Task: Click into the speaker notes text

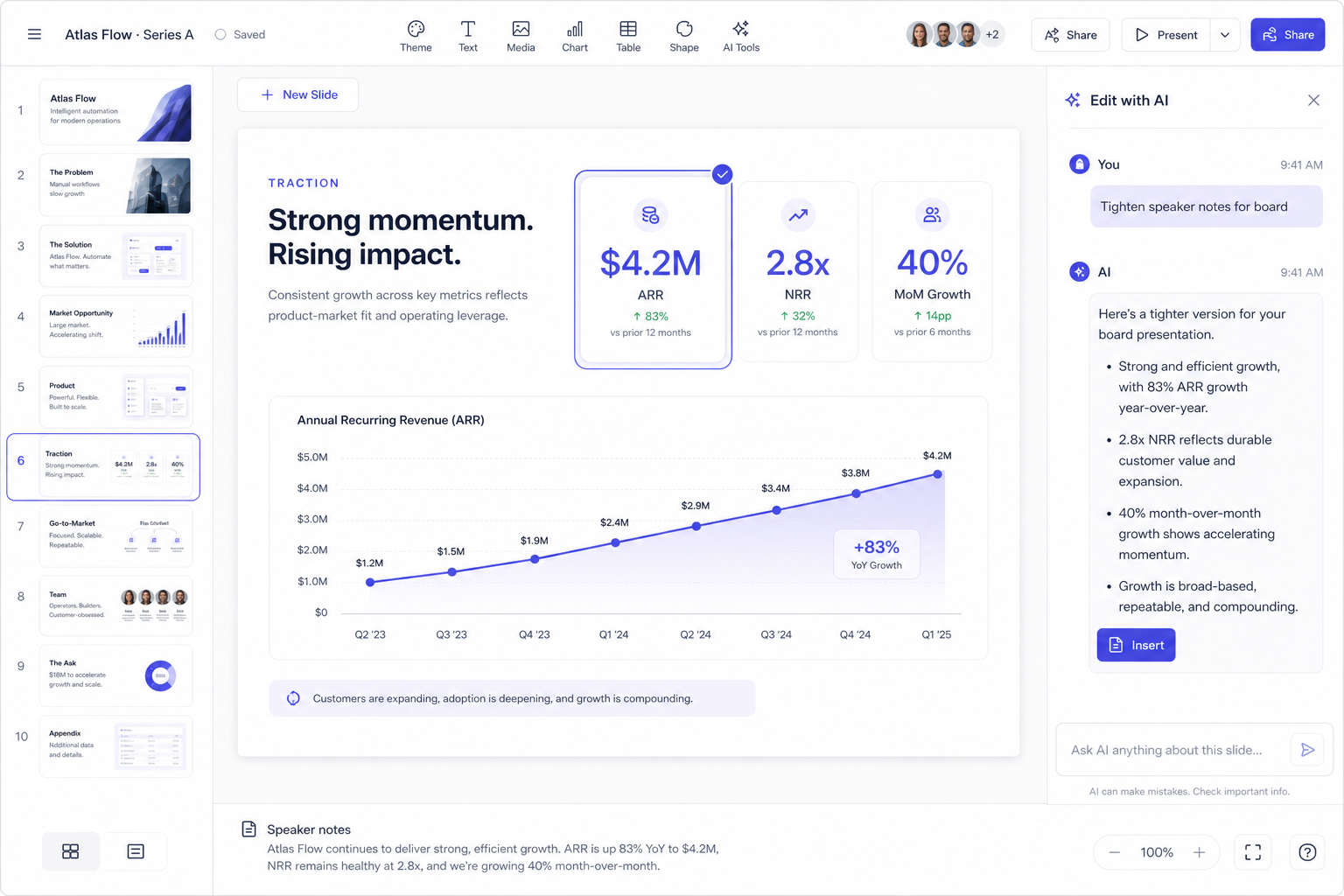Action: click(493, 857)
